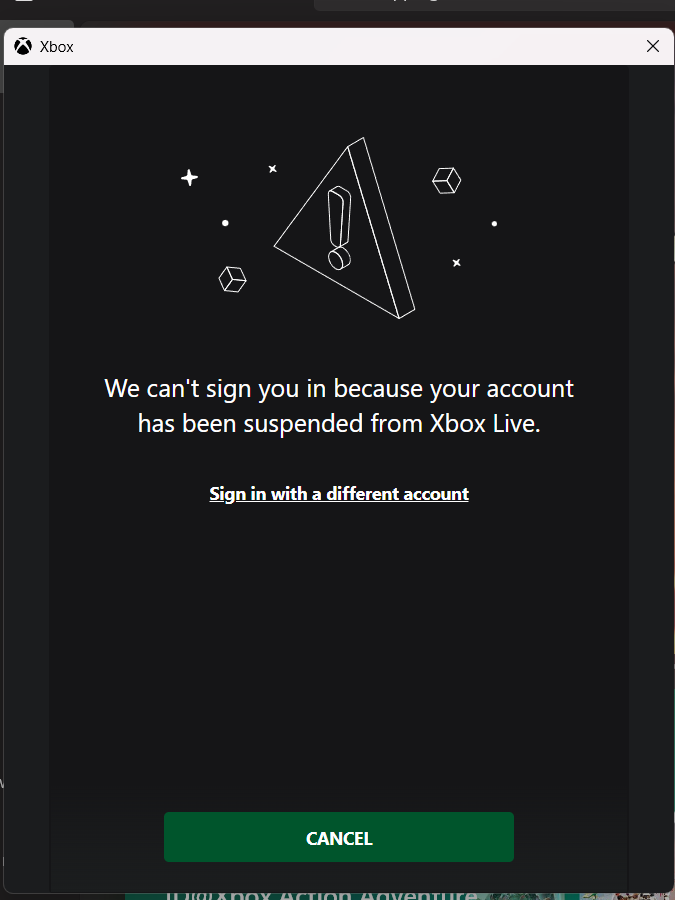Click the small x sparkle right of triangle
The width and height of the screenshot is (675, 900).
[x=456, y=263]
